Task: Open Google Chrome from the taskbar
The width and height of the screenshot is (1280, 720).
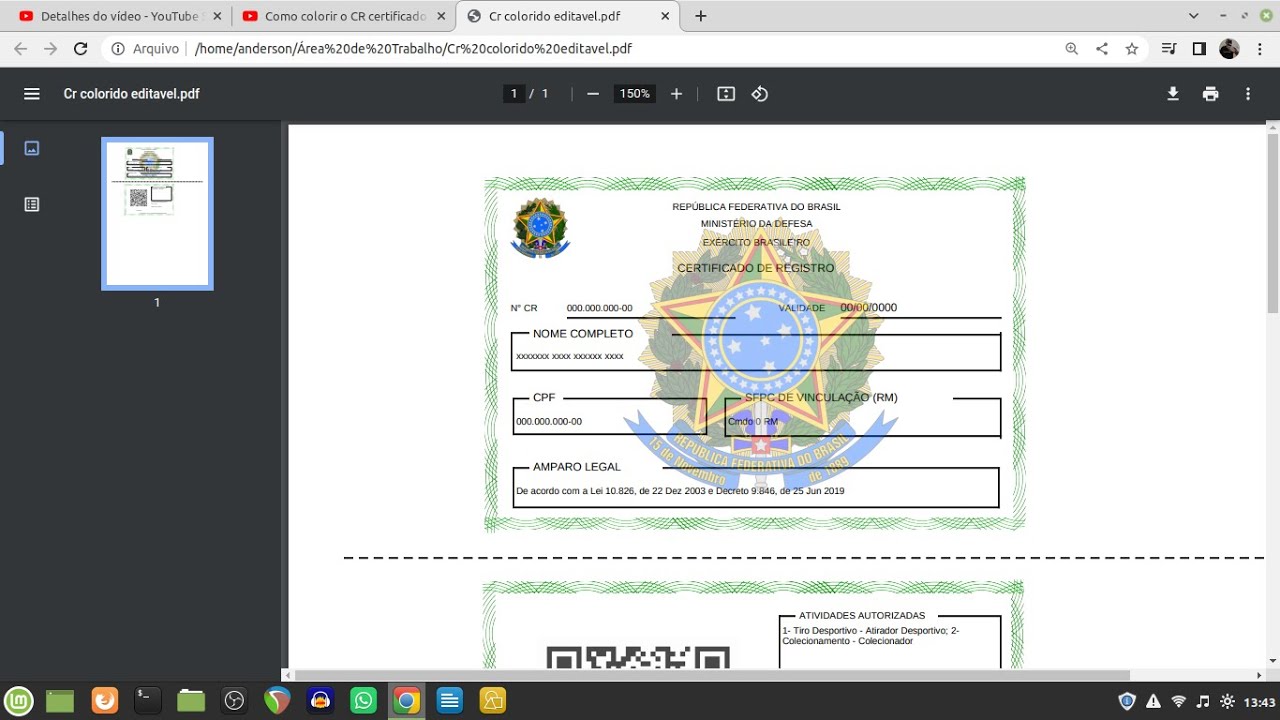Action: coord(406,701)
